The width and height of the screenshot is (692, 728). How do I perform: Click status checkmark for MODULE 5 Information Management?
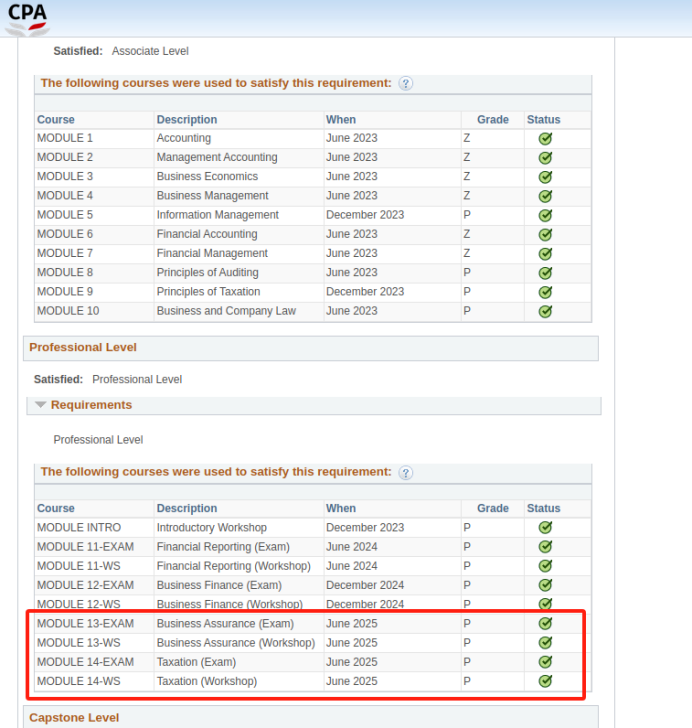click(x=545, y=215)
